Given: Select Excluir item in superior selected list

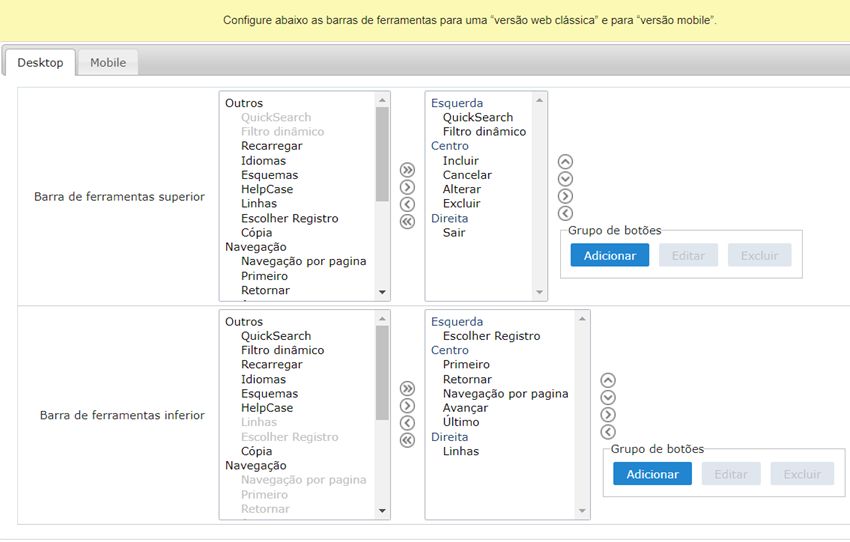Looking at the screenshot, I should pos(461,203).
